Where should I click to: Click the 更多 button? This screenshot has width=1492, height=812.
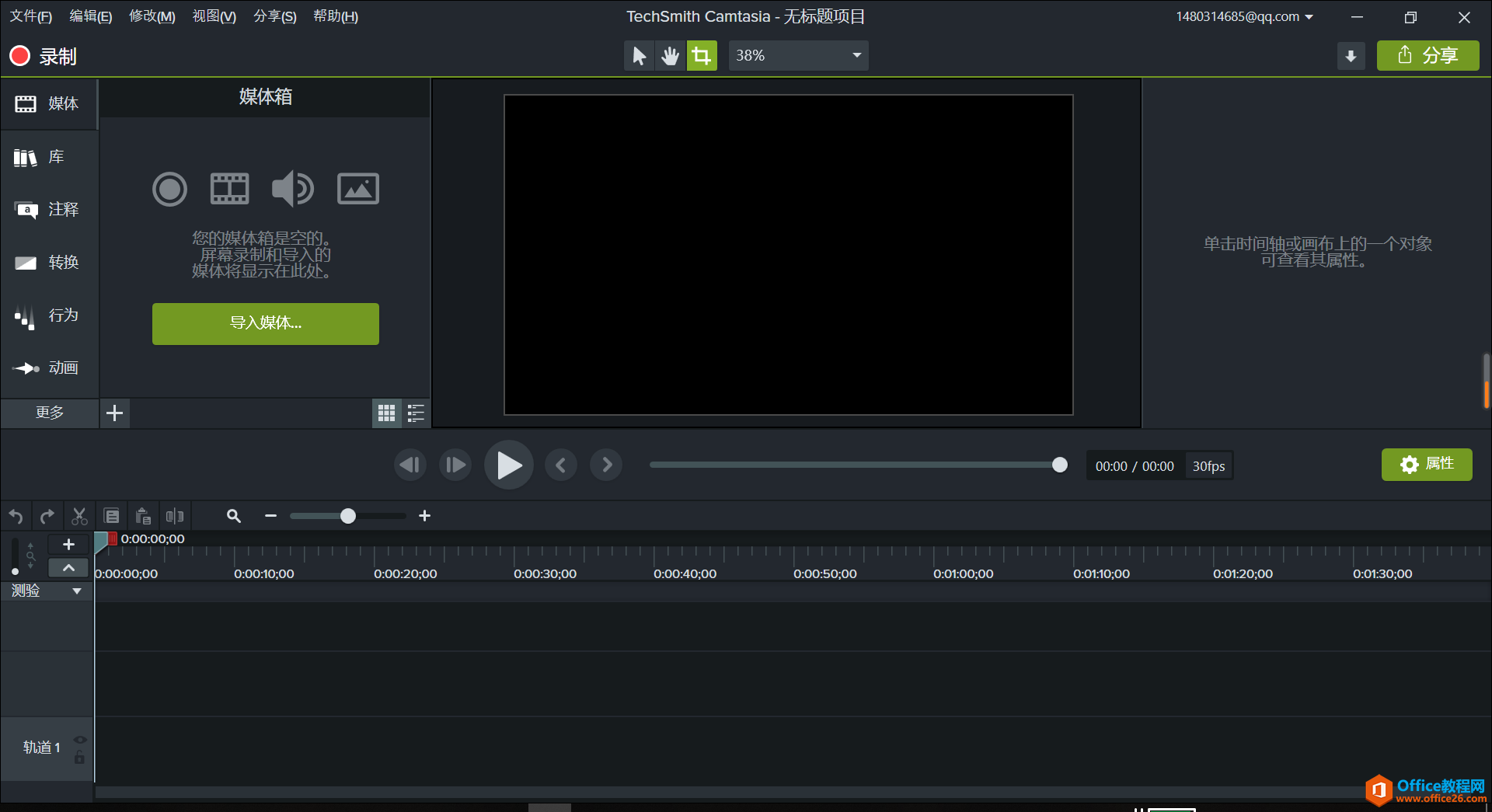coord(50,413)
